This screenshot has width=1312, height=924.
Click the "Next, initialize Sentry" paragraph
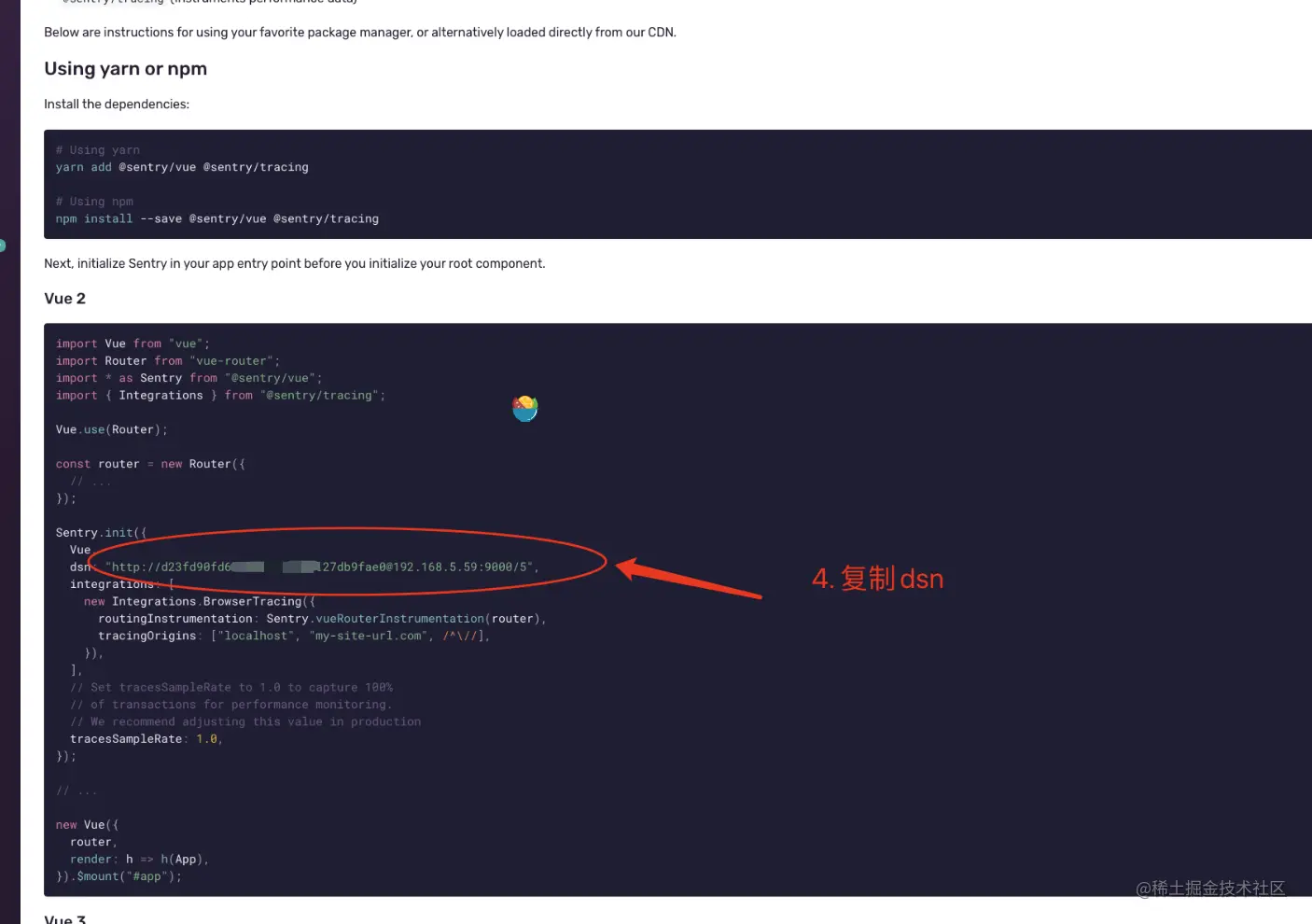[295, 264]
